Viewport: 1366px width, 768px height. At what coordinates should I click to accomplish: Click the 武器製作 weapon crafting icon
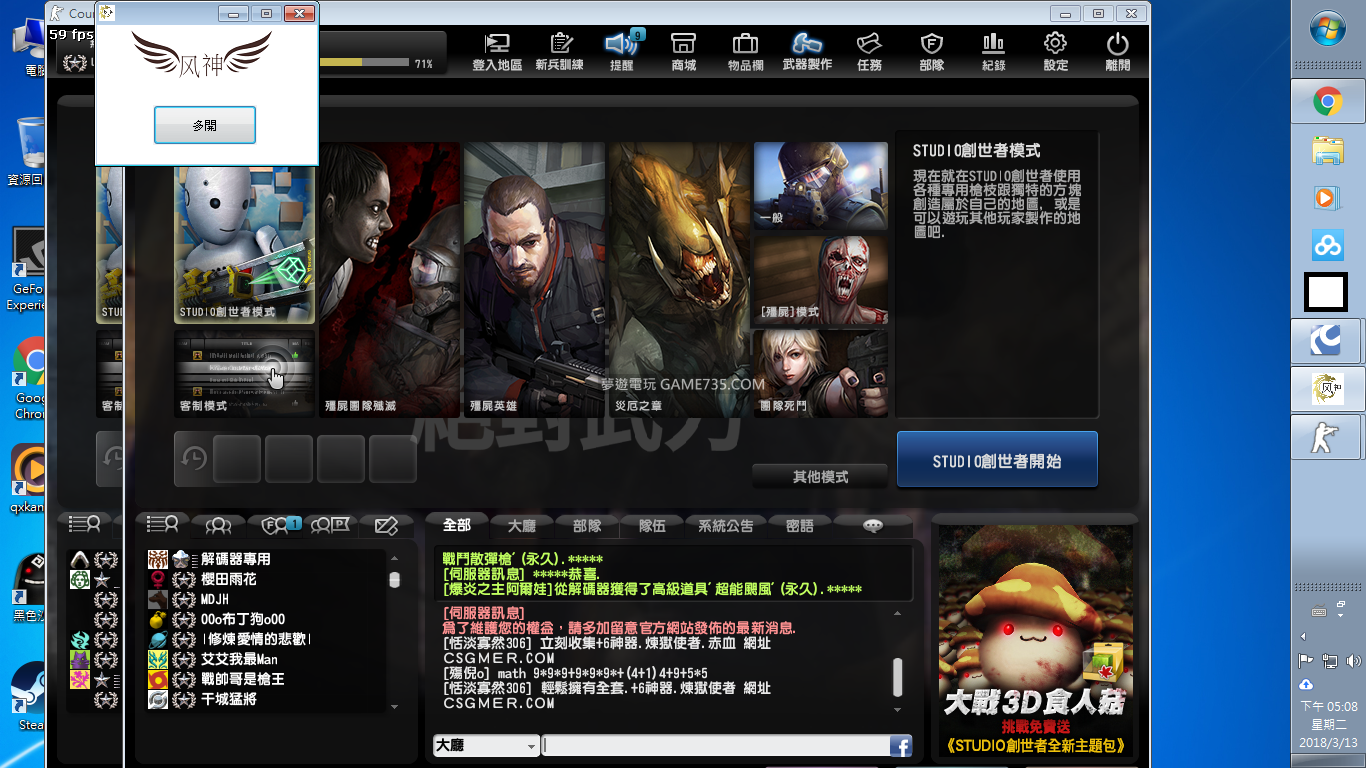[x=806, y=51]
